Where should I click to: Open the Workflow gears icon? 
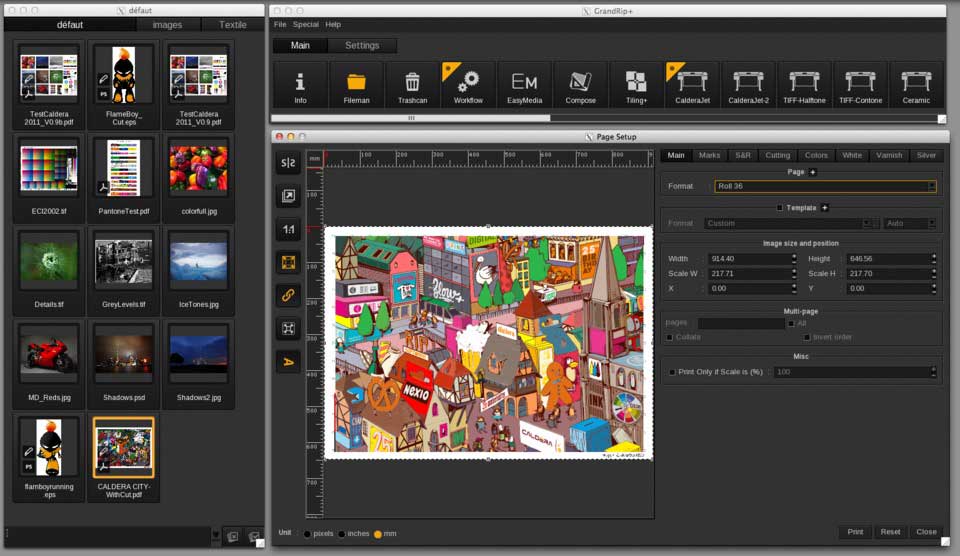468,85
